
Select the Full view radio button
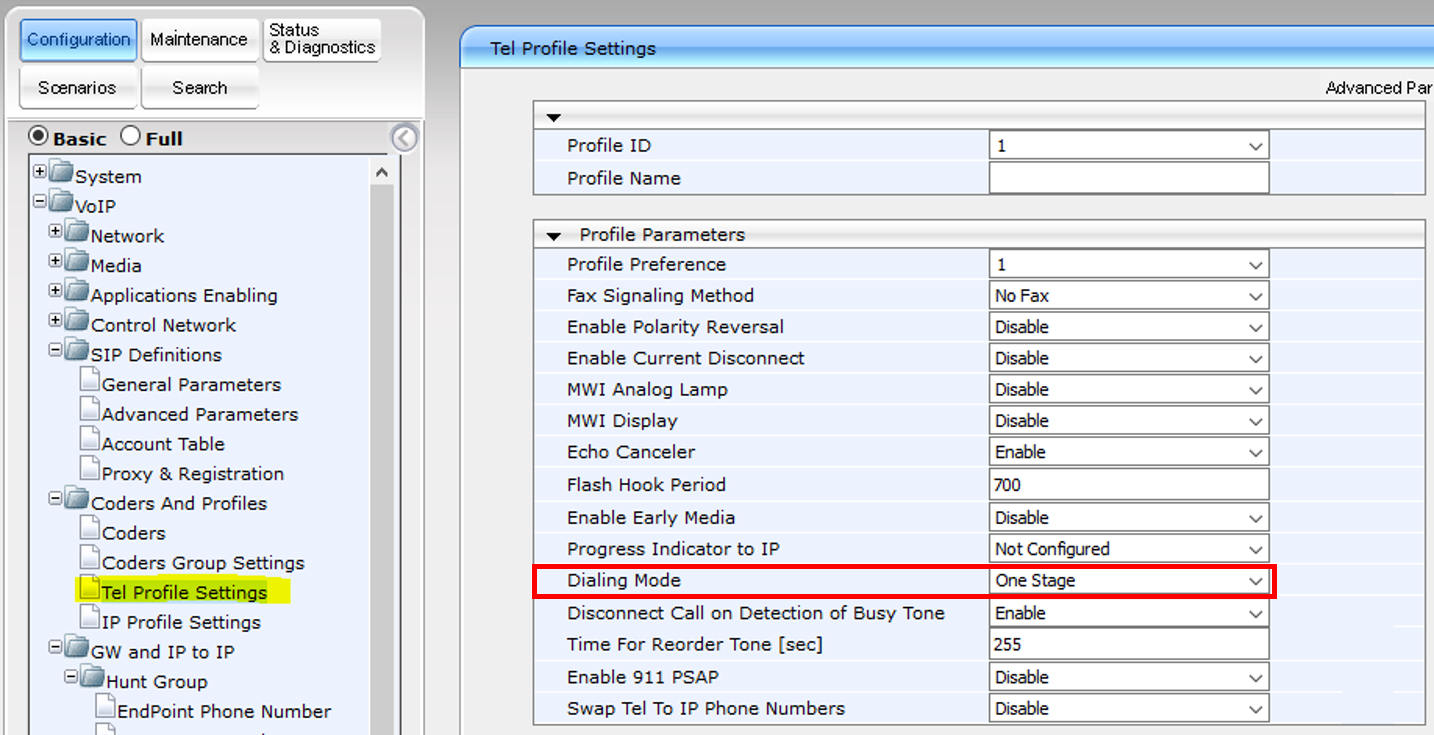[x=130, y=136]
